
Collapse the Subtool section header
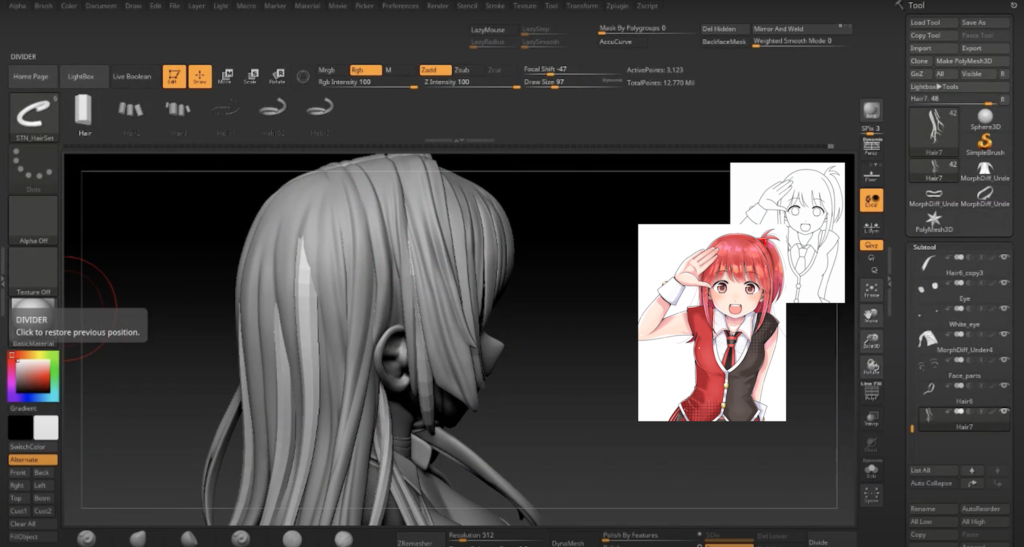925,247
